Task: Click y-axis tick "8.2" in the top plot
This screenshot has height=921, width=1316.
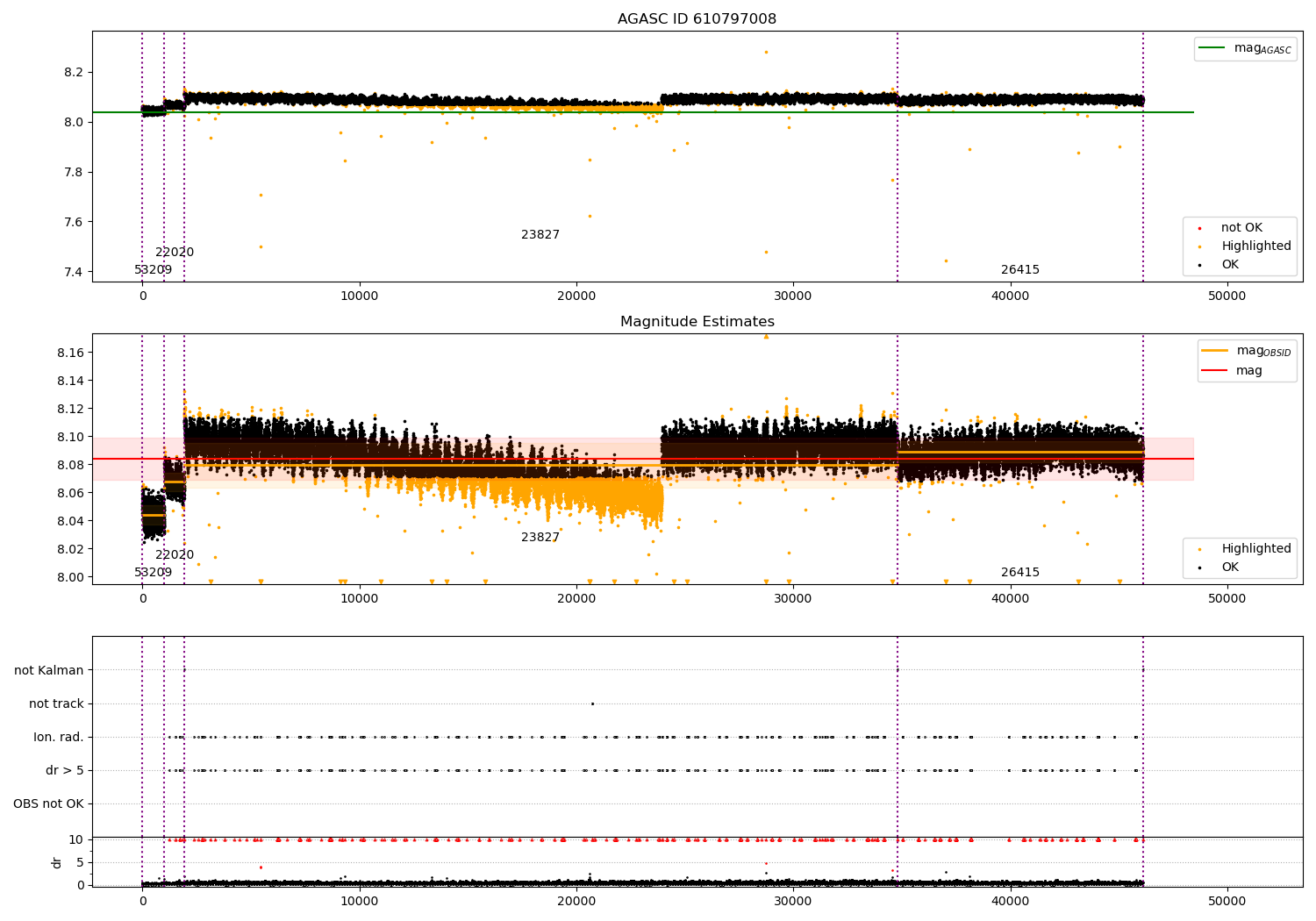Action: pos(74,72)
